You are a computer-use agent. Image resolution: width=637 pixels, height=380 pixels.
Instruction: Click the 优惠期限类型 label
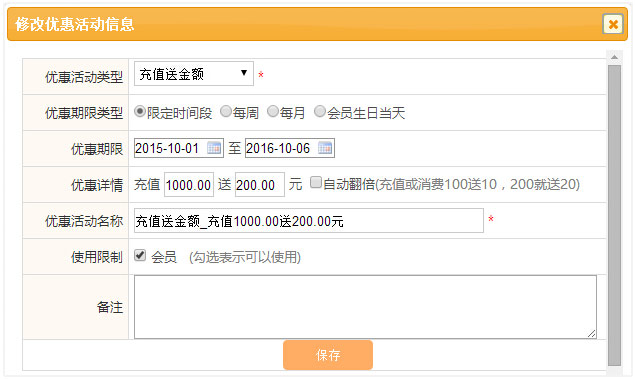pos(84,113)
